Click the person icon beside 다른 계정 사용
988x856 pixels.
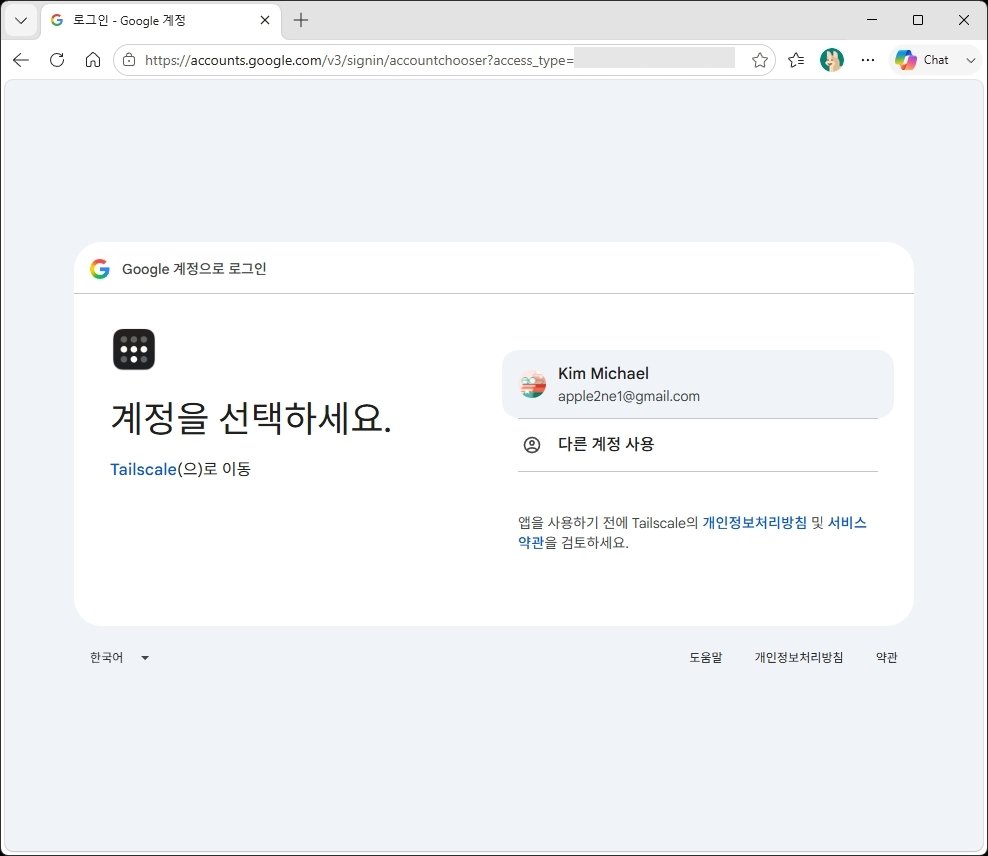(532, 445)
